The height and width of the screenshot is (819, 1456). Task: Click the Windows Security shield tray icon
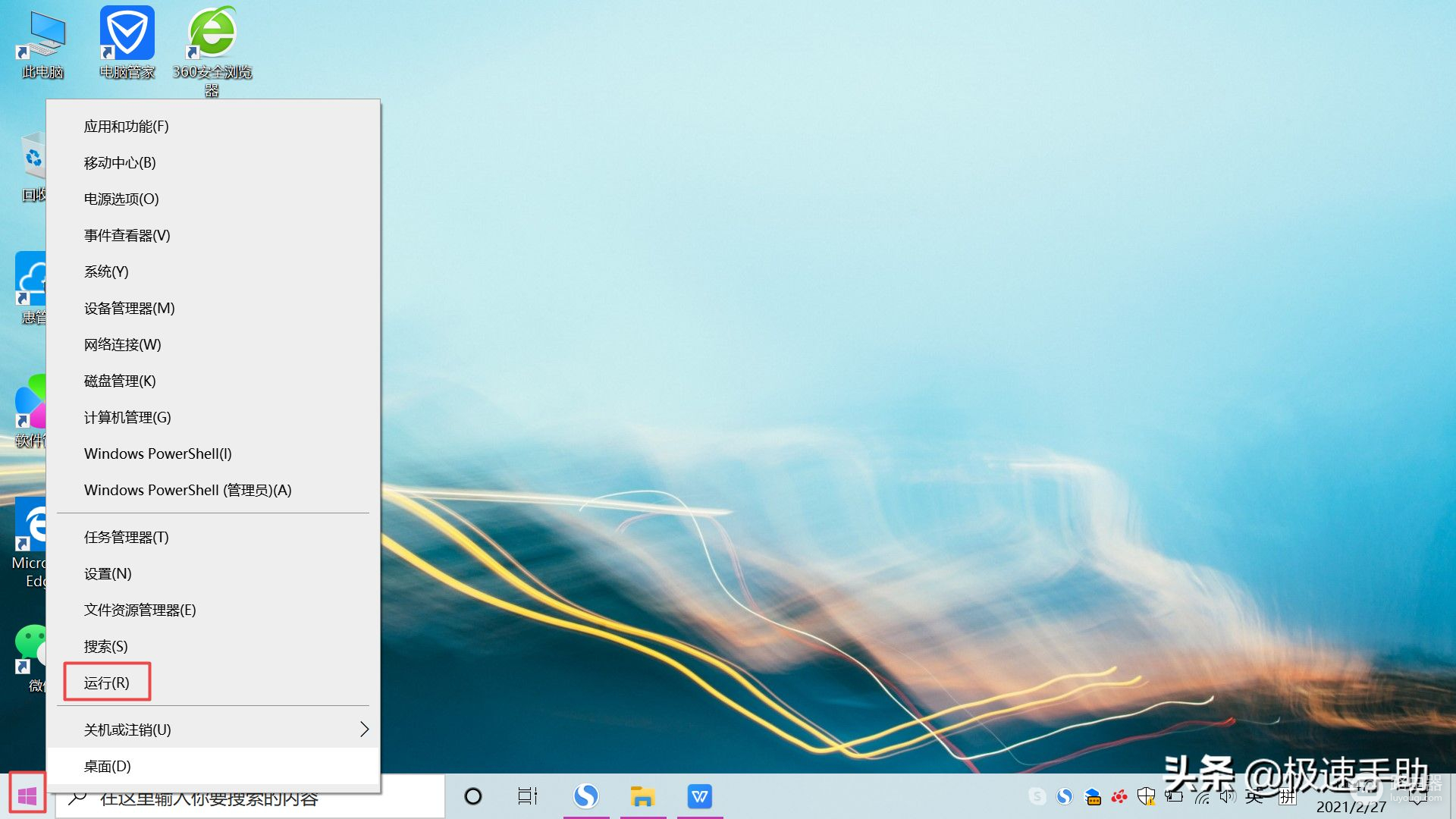[x=1146, y=795]
